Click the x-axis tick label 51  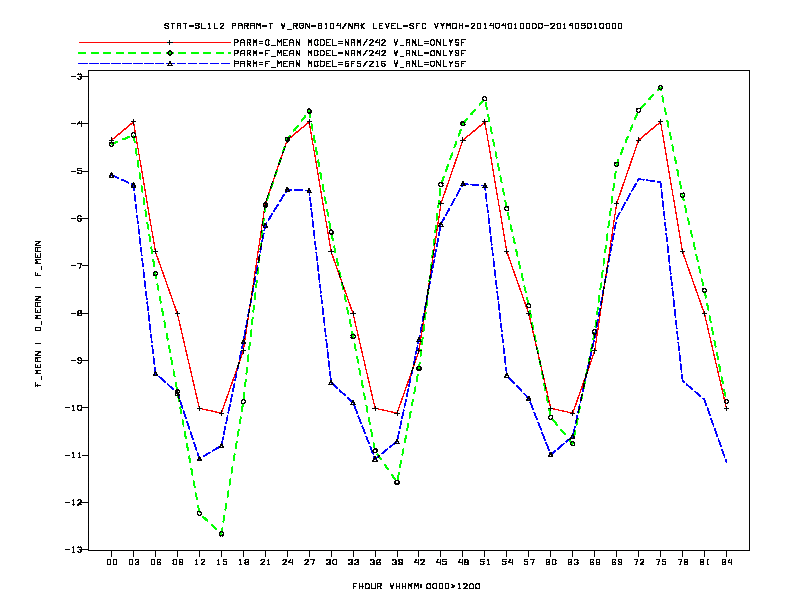point(485,562)
